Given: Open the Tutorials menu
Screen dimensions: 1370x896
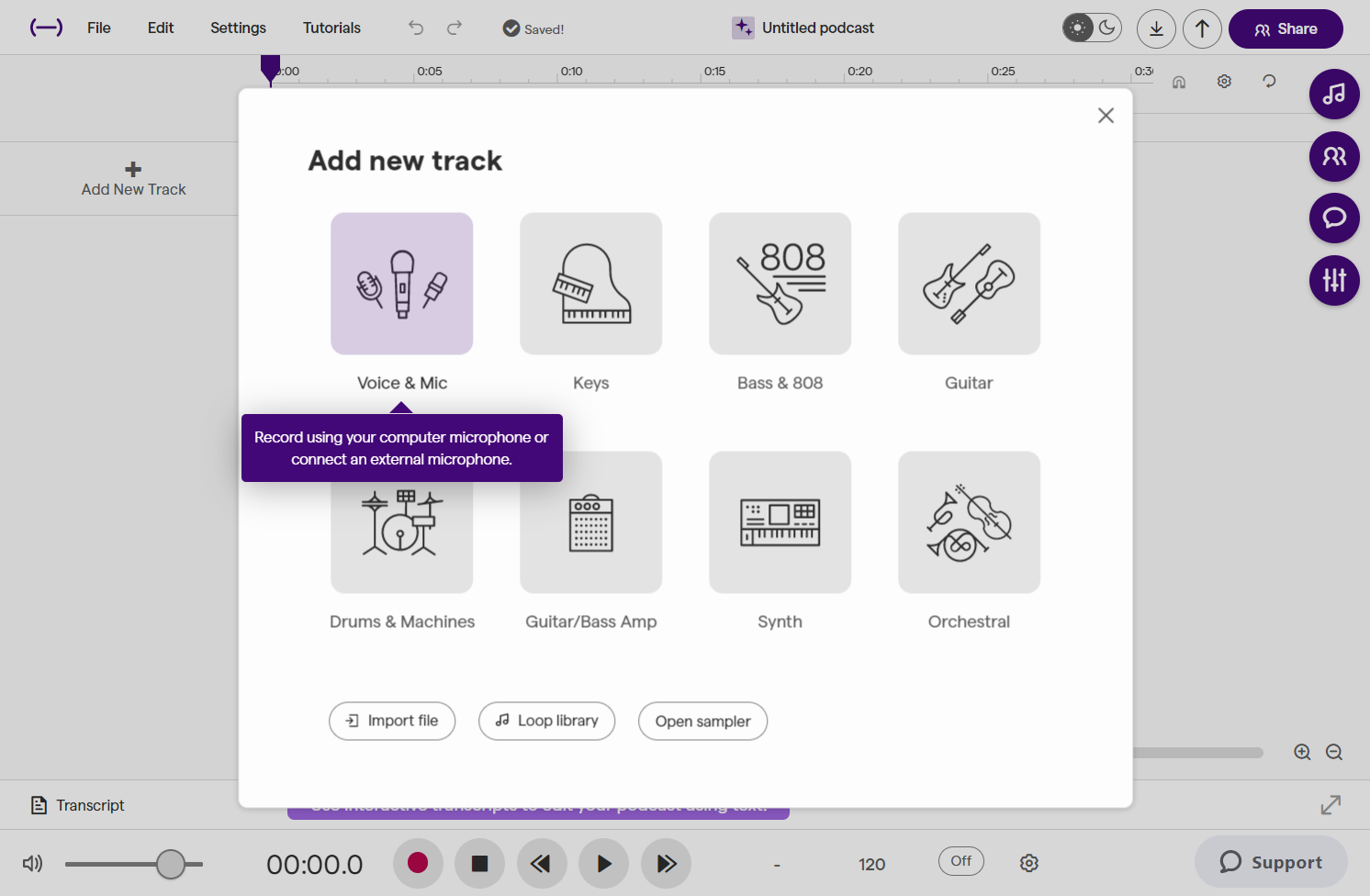Looking at the screenshot, I should click(x=331, y=28).
